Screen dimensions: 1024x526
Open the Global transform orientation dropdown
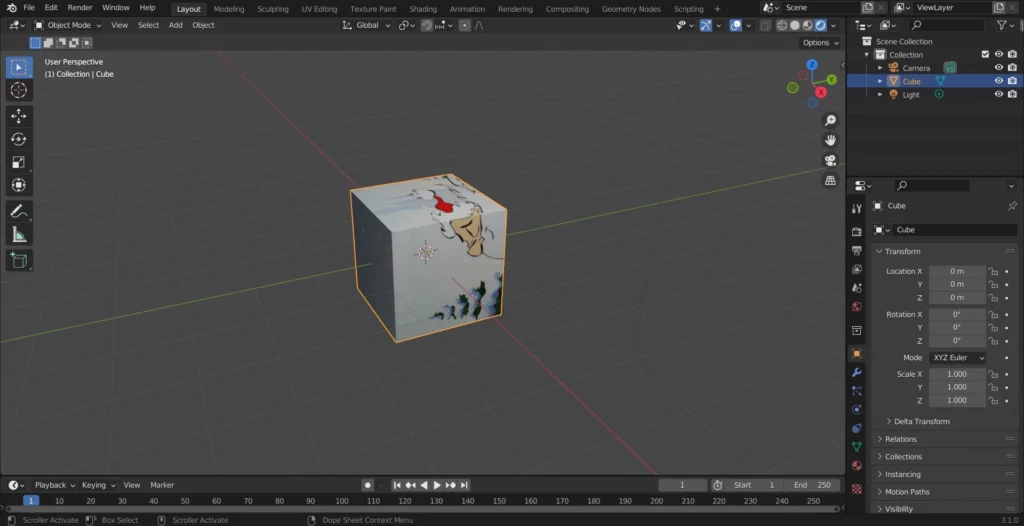coord(367,25)
